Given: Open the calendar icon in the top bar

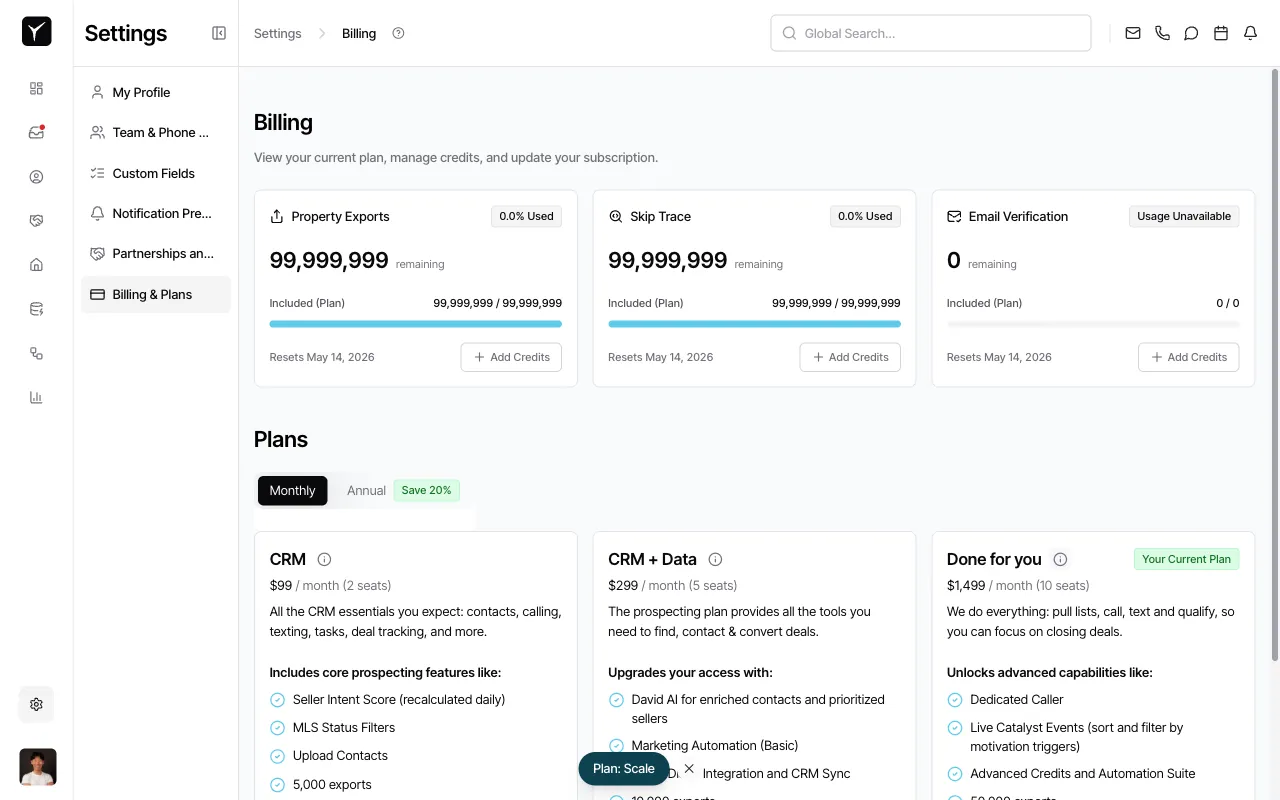Looking at the screenshot, I should (x=1220, y=32).
